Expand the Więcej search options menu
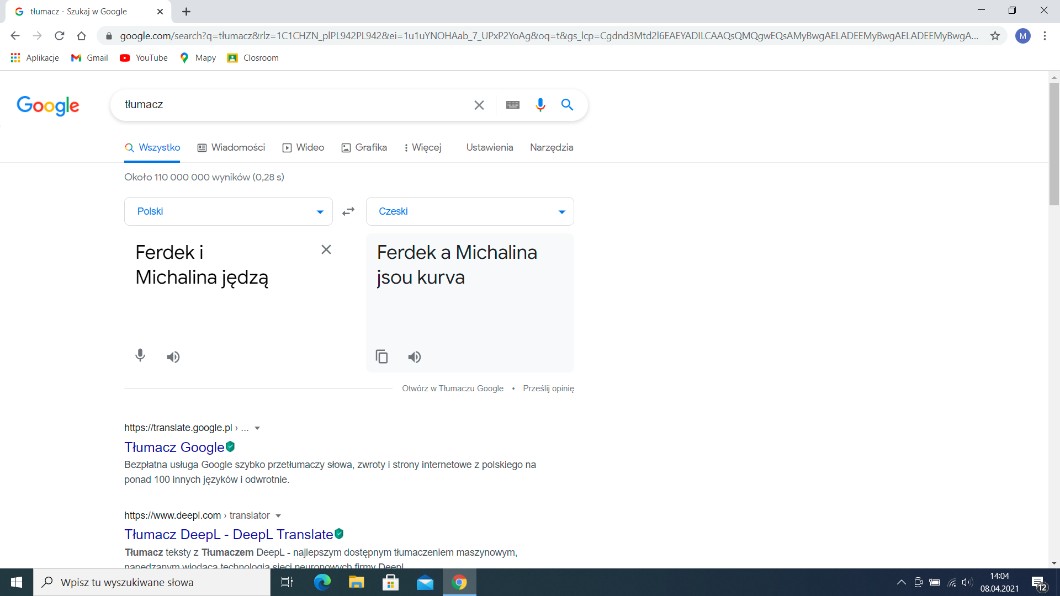The width and height of the screenshot is (1060, 596). pyautogui.click(x=423, y=147)
